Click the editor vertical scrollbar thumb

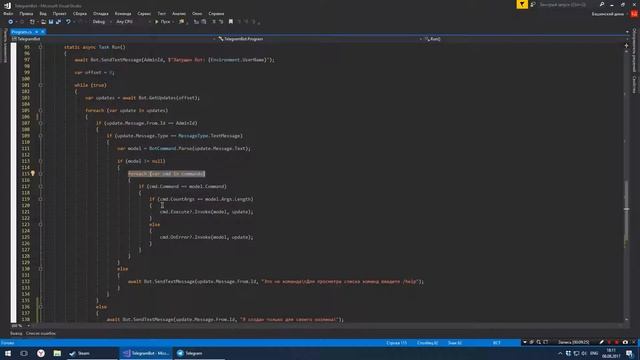tap(627, 212)
